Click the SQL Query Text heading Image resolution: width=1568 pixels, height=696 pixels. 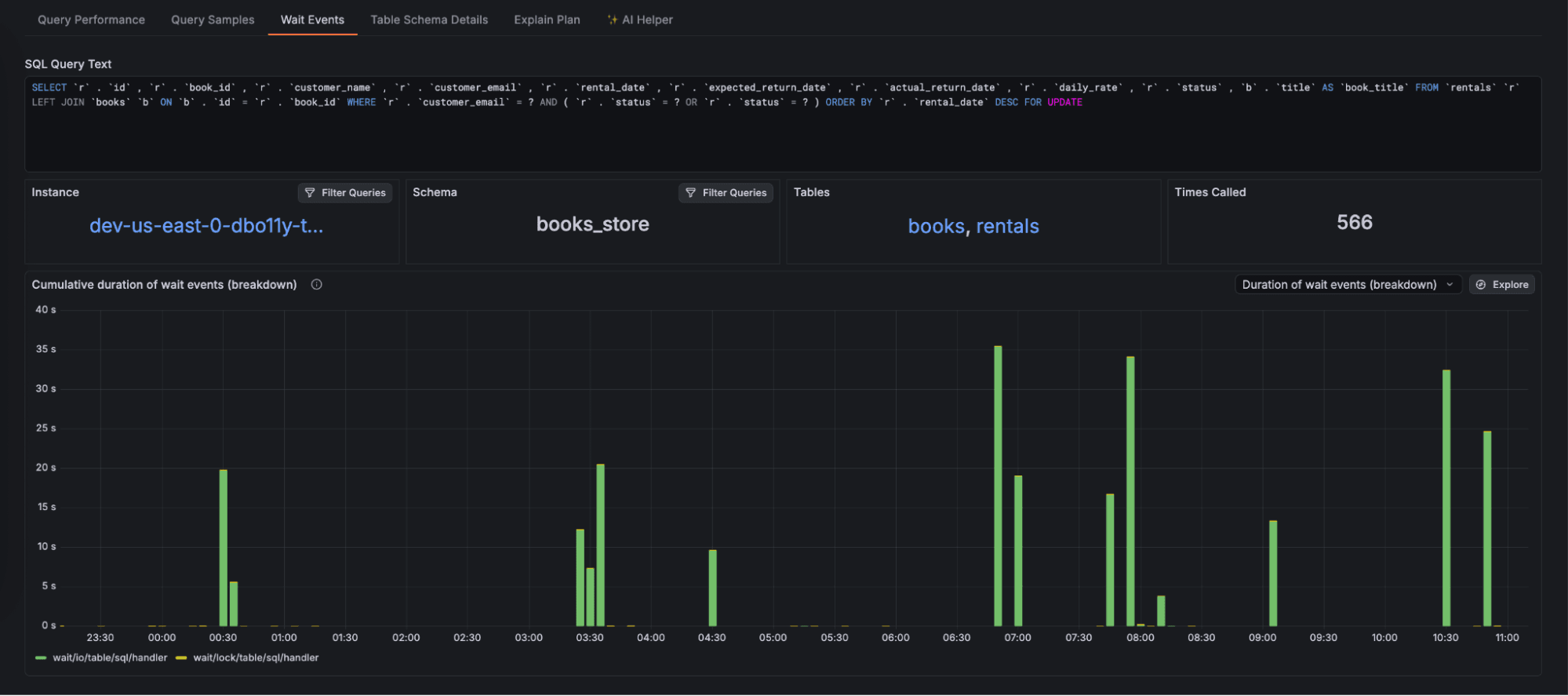pos(68,64)
